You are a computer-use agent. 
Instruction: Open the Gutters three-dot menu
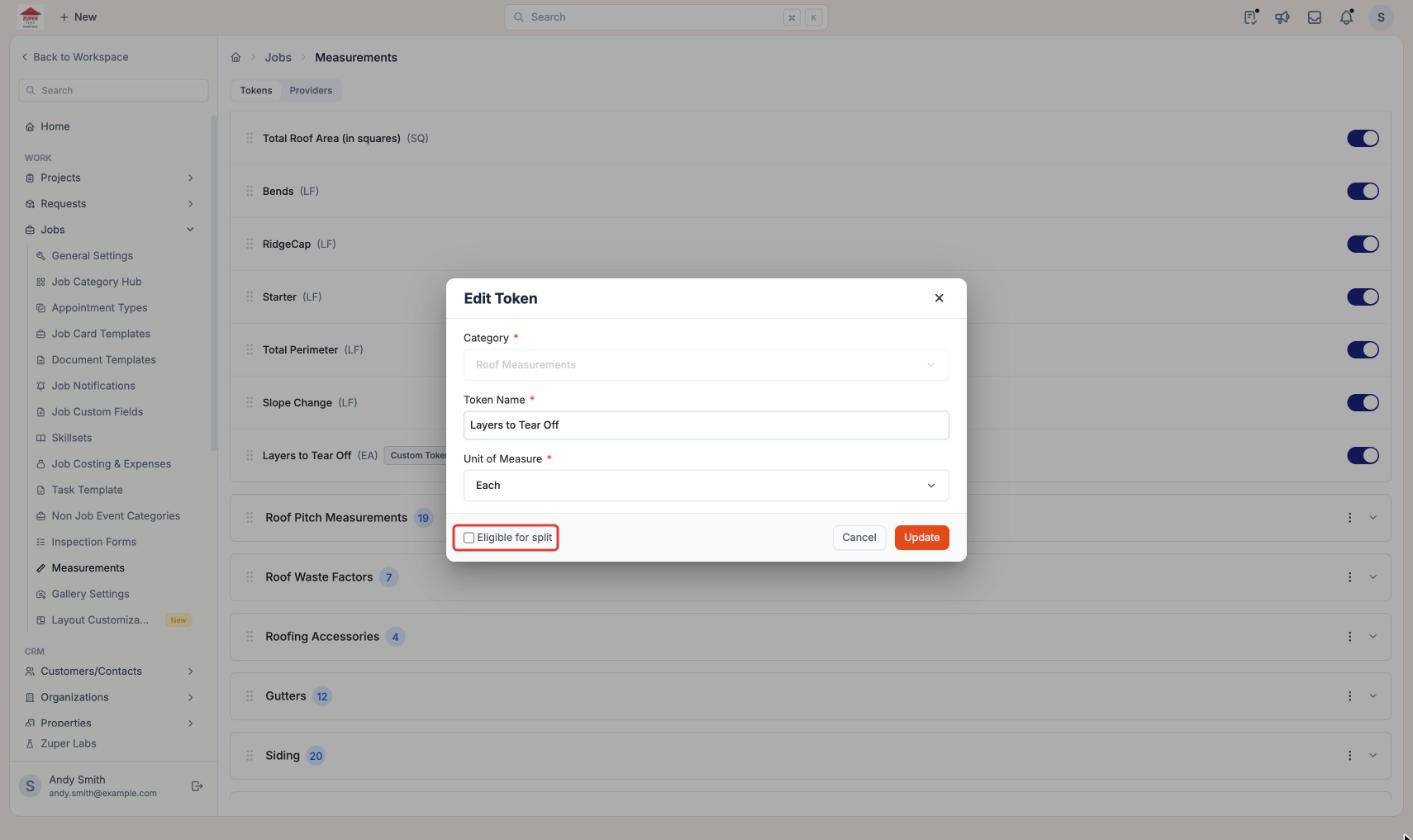coord(1349,696)
